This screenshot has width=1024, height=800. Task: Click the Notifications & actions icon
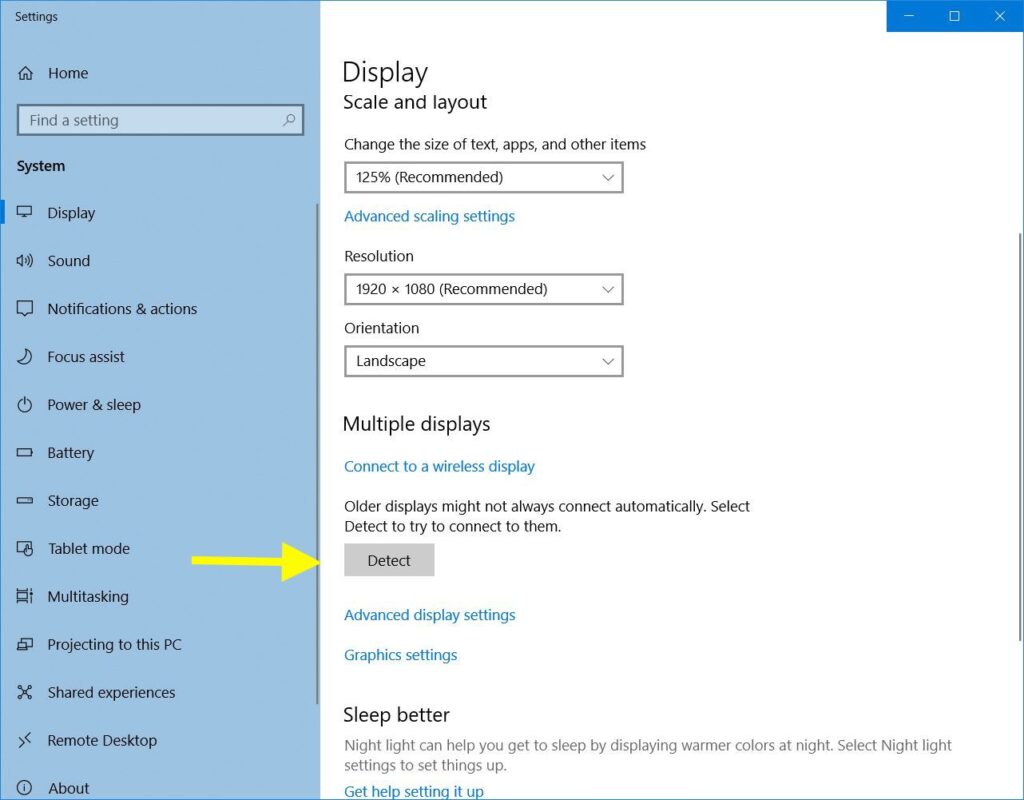(x=25, y=309)
